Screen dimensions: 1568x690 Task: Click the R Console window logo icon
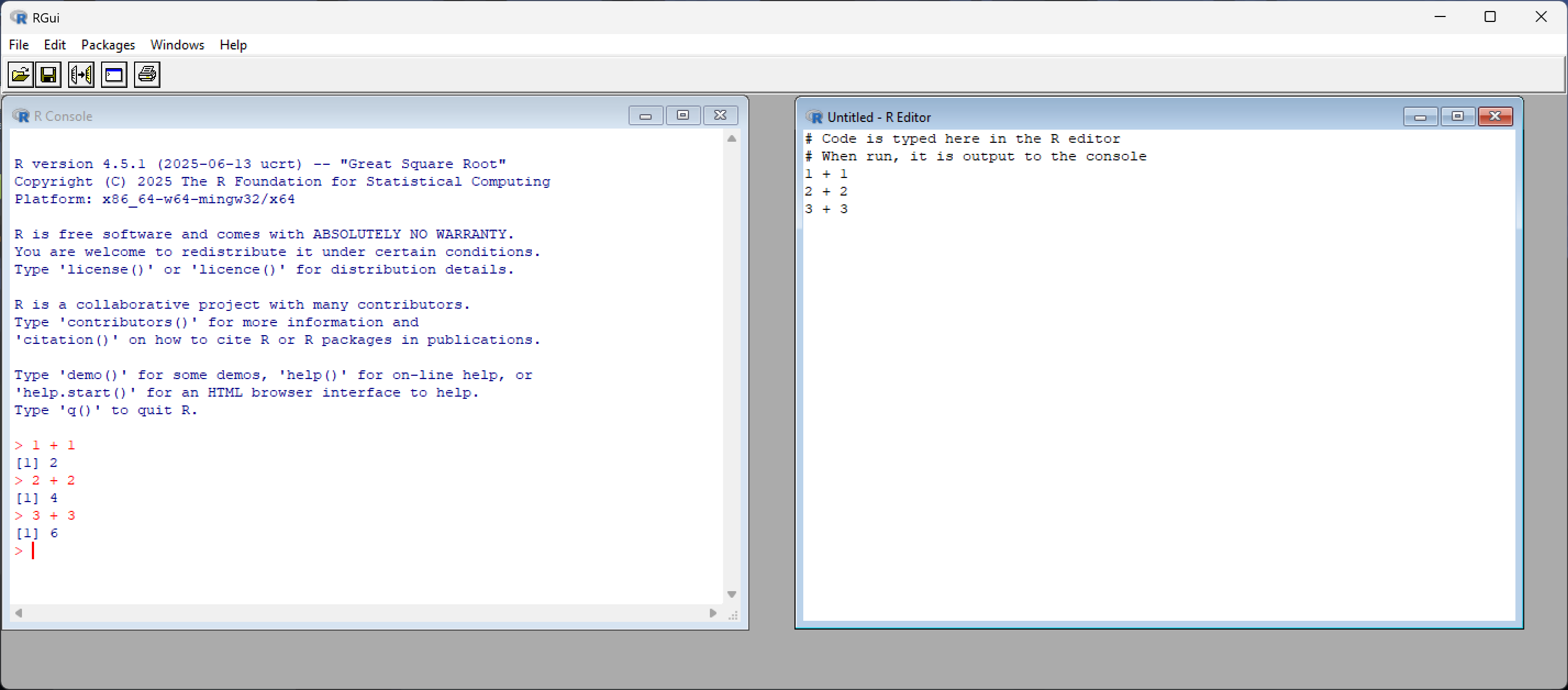(x=21, y=115)
